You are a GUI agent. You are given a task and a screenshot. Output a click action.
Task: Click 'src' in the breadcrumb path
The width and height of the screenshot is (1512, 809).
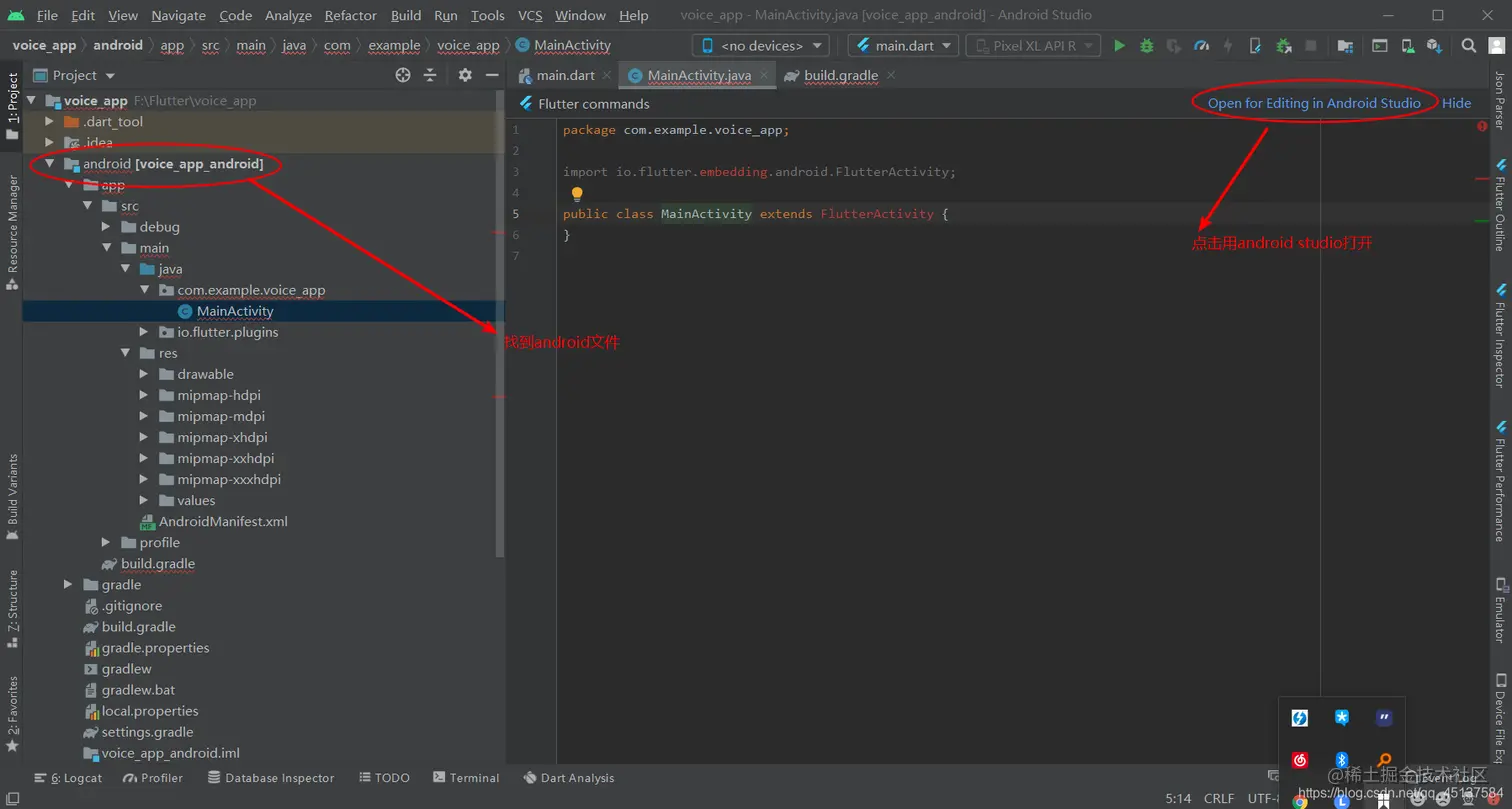210,46
